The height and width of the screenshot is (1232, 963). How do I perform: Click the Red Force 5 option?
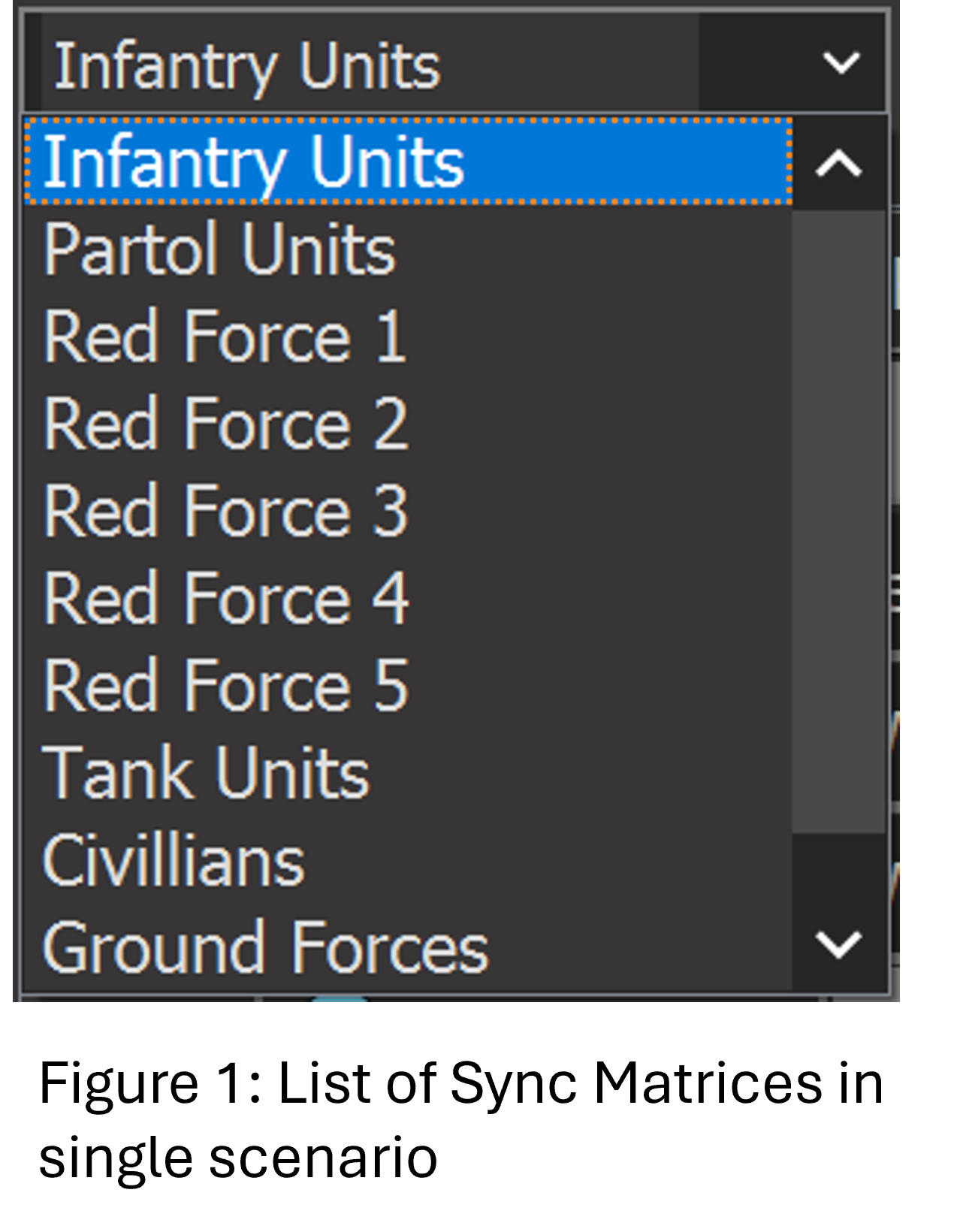(406, 686)
